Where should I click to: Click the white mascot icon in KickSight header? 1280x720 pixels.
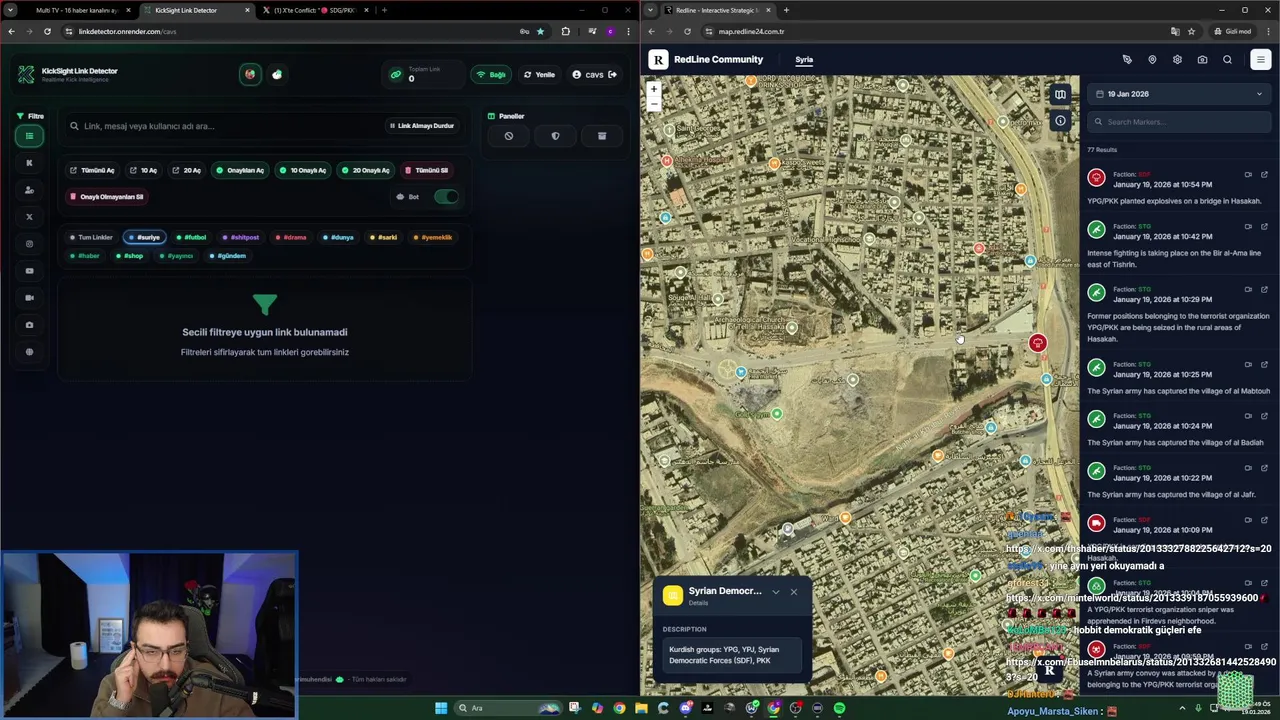(x=277, y=74)
